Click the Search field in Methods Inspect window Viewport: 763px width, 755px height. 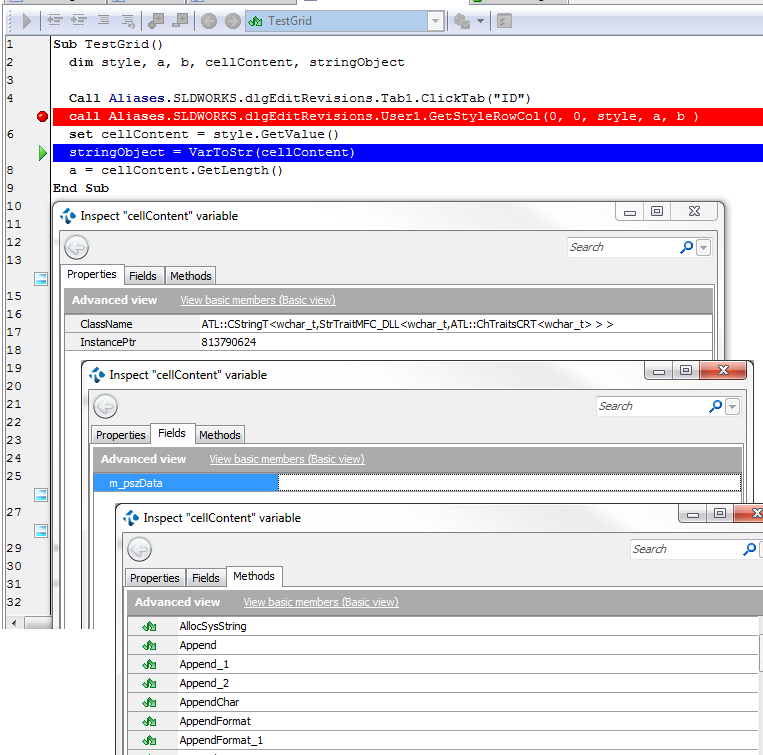pyautogui.click(x=685, y=549)
